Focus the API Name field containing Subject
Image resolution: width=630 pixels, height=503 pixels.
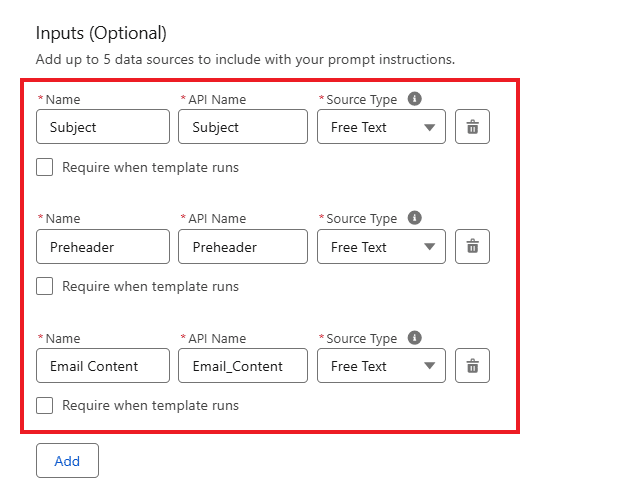243,127
